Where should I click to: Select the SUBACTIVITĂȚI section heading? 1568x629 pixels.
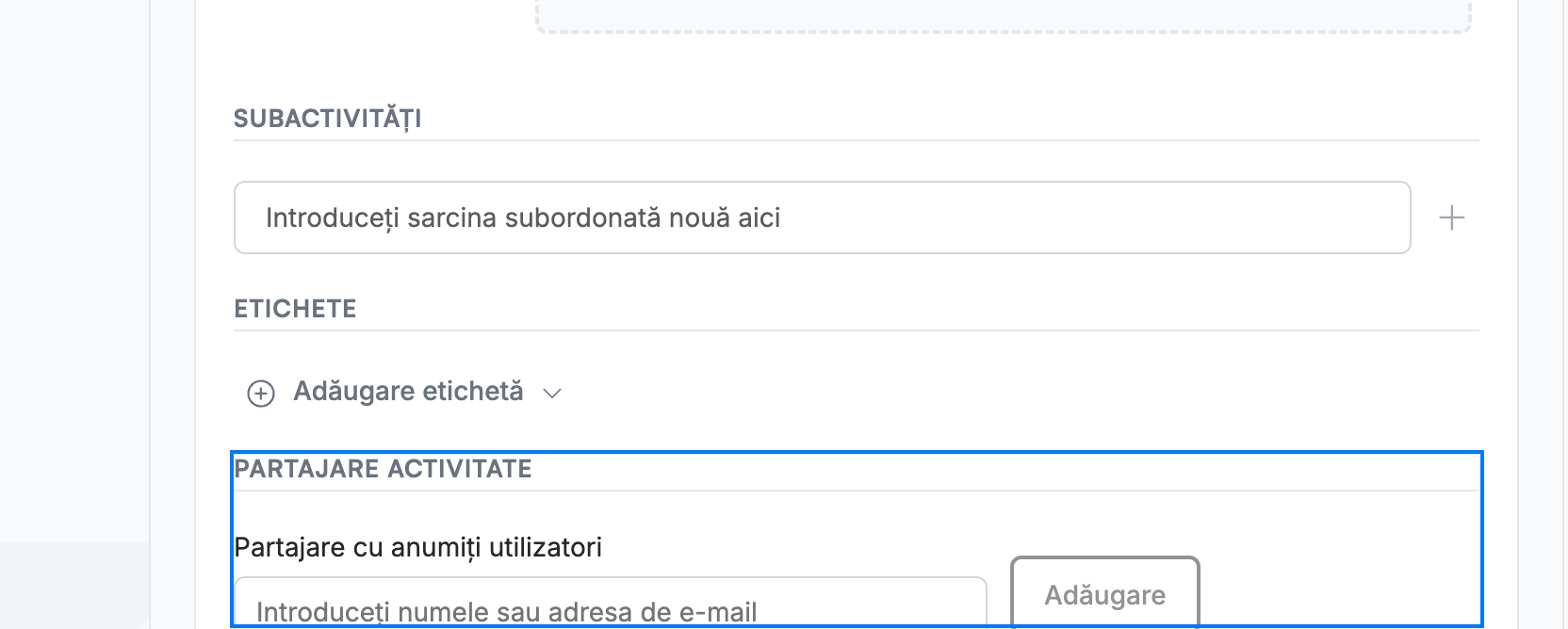(x=327, y=119)
